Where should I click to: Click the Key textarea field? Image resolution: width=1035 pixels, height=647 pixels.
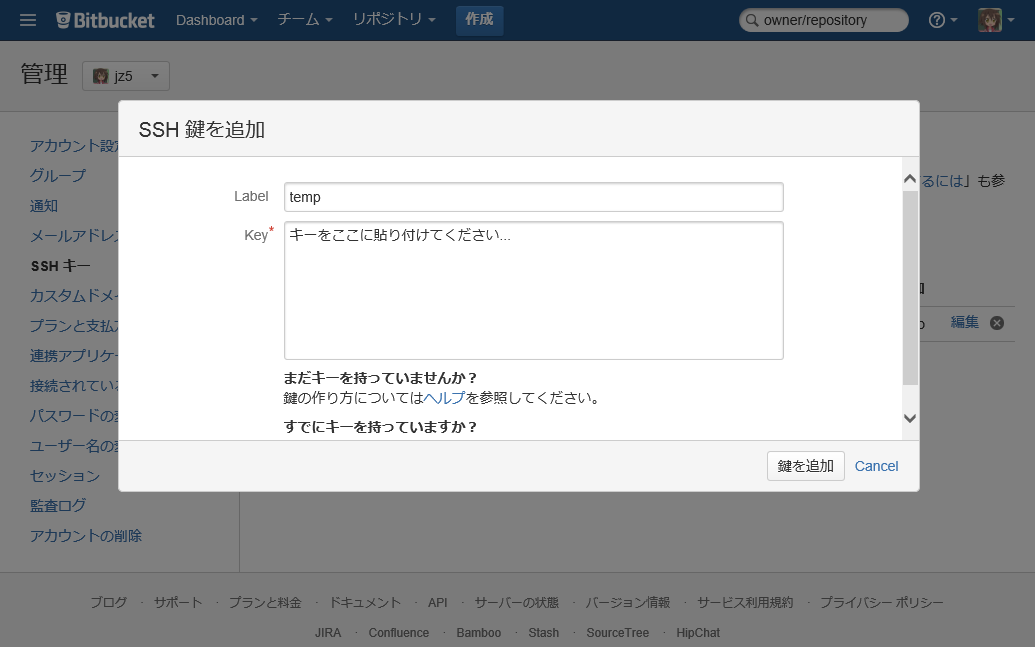click(533, 290)
